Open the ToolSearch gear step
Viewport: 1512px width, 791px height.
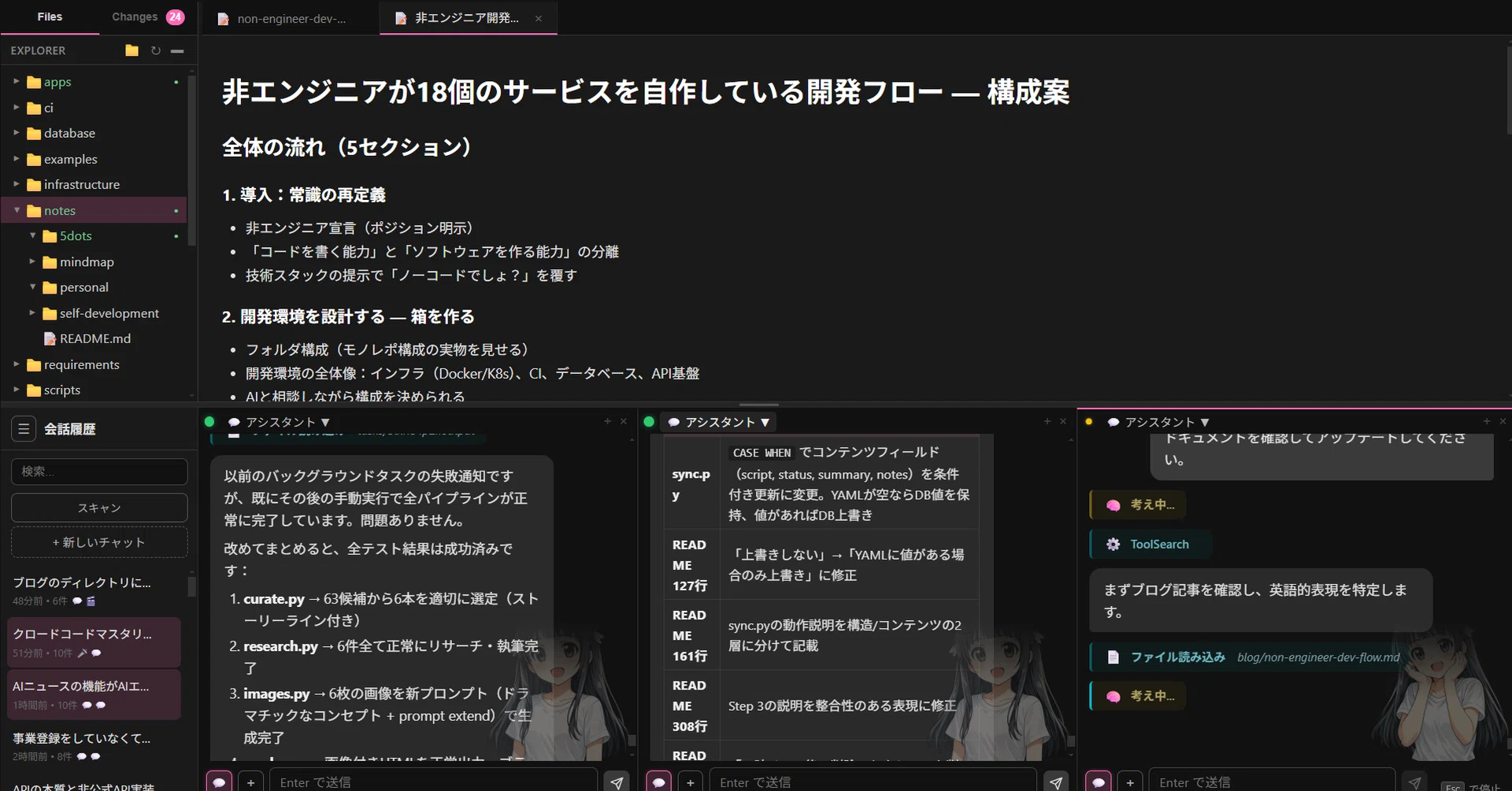click(x=1151, y=544)
